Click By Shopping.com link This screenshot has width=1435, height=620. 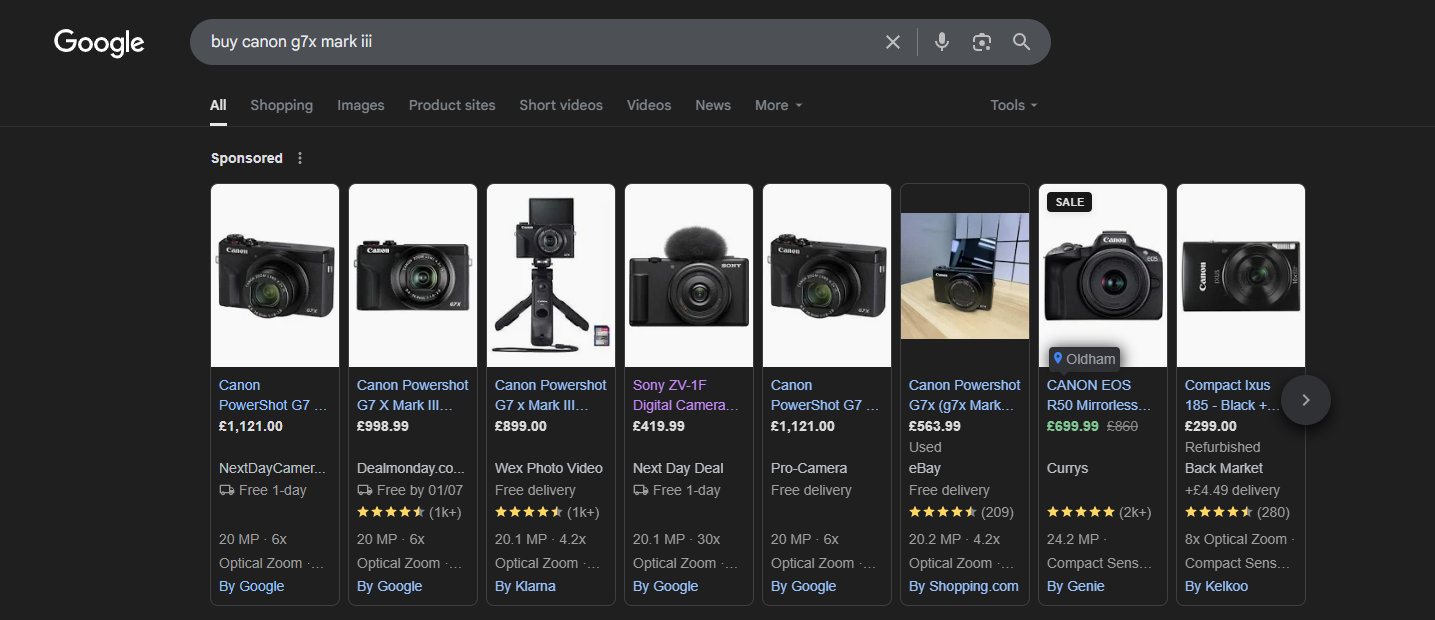[x=964, y=586]
